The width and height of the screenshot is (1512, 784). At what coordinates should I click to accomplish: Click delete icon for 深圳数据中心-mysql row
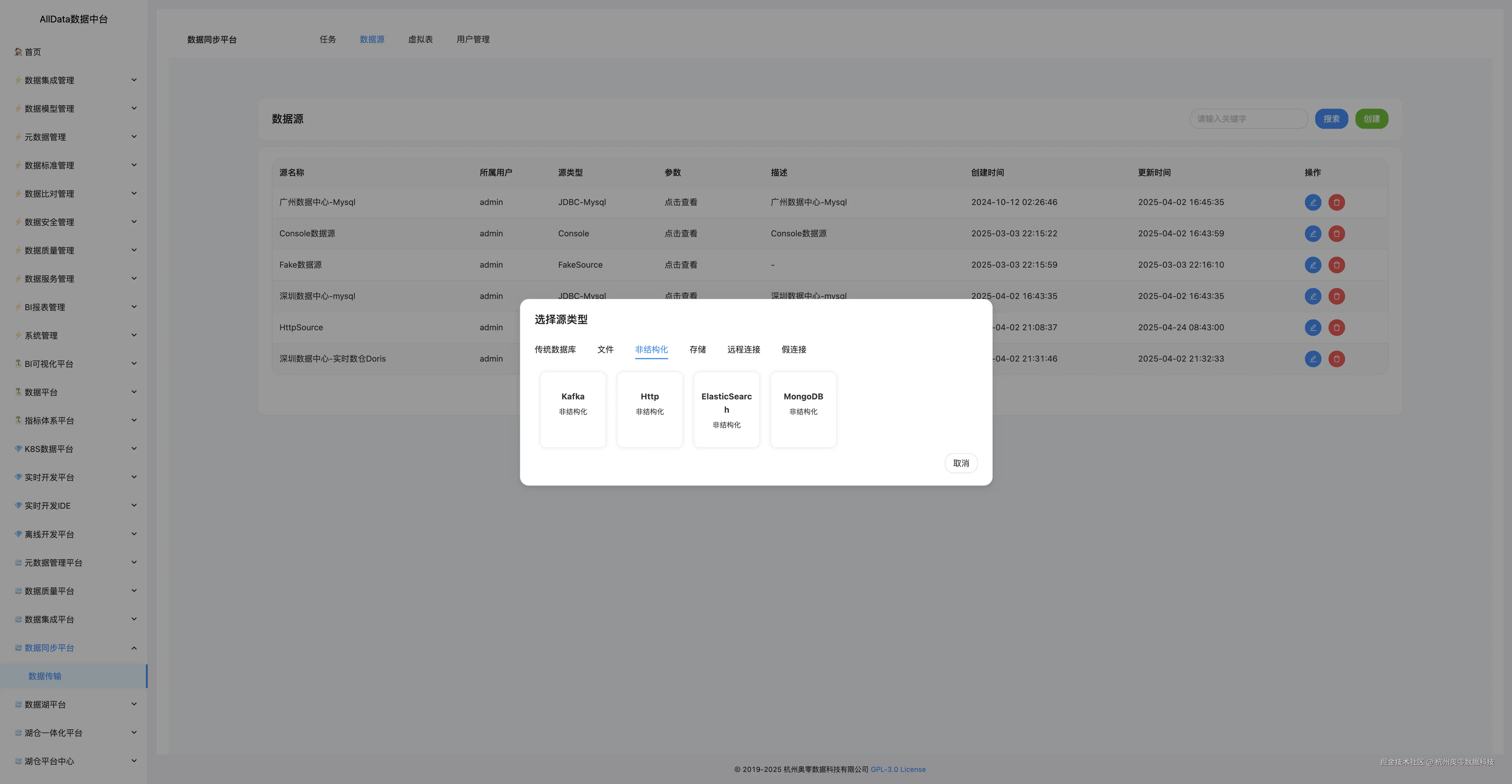coord(1337,296)
